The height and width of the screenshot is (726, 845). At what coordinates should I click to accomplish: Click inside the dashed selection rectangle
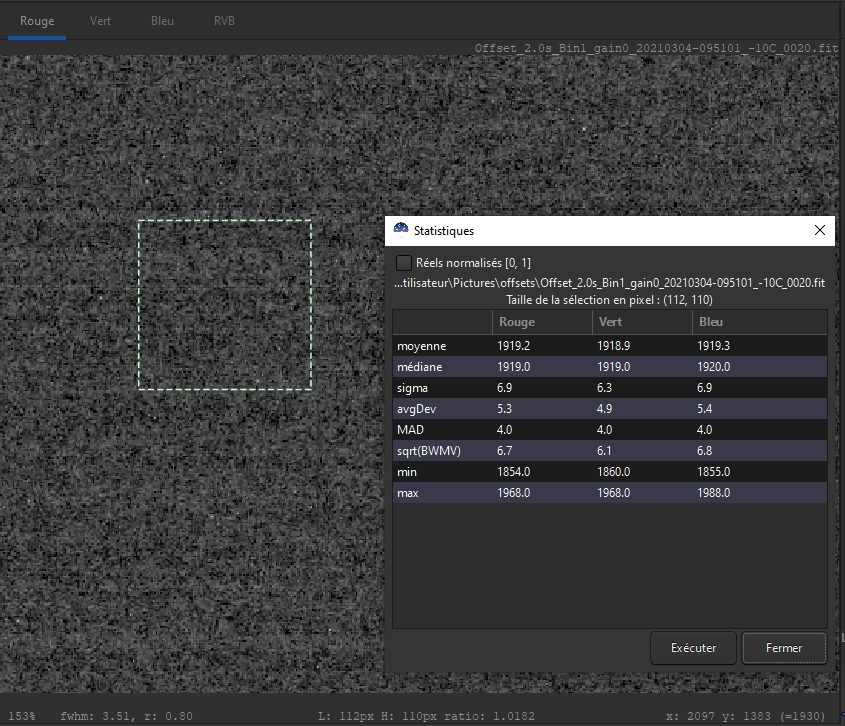point(224,303)
